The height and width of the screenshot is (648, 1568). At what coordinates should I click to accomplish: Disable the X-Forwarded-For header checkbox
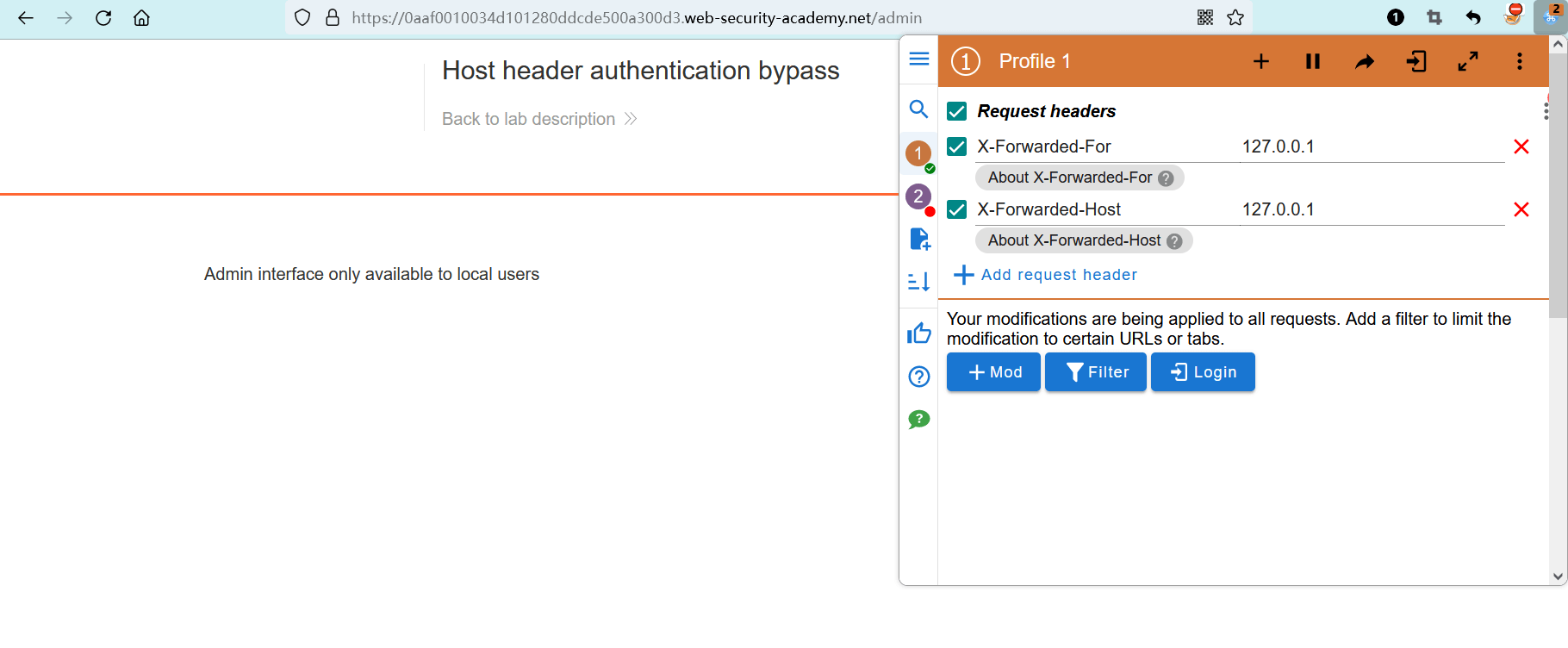click(x=956, y=146)
